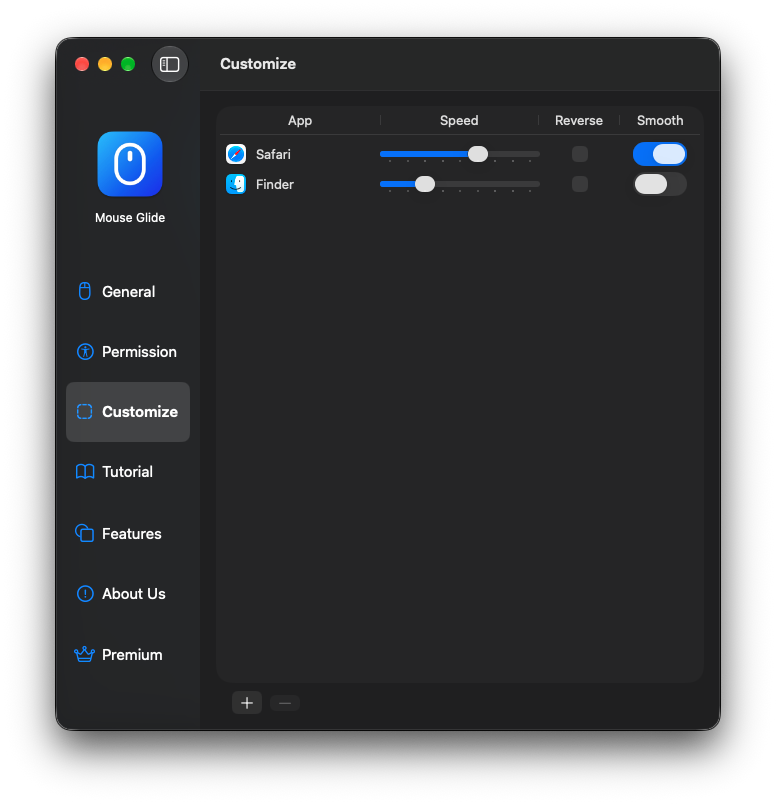
Task: Minimize window with yellow button
Action: (105, 64)
